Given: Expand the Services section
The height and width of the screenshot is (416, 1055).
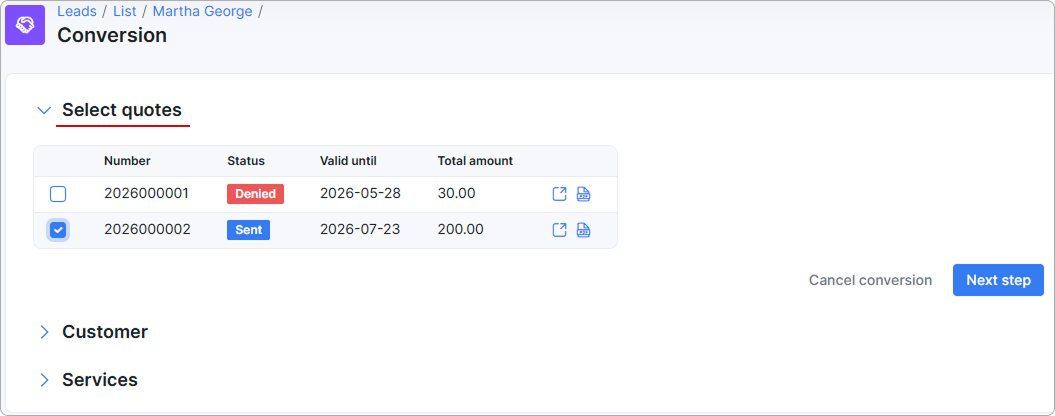Looking at the screenshot, I should click(x=44, y=380).
